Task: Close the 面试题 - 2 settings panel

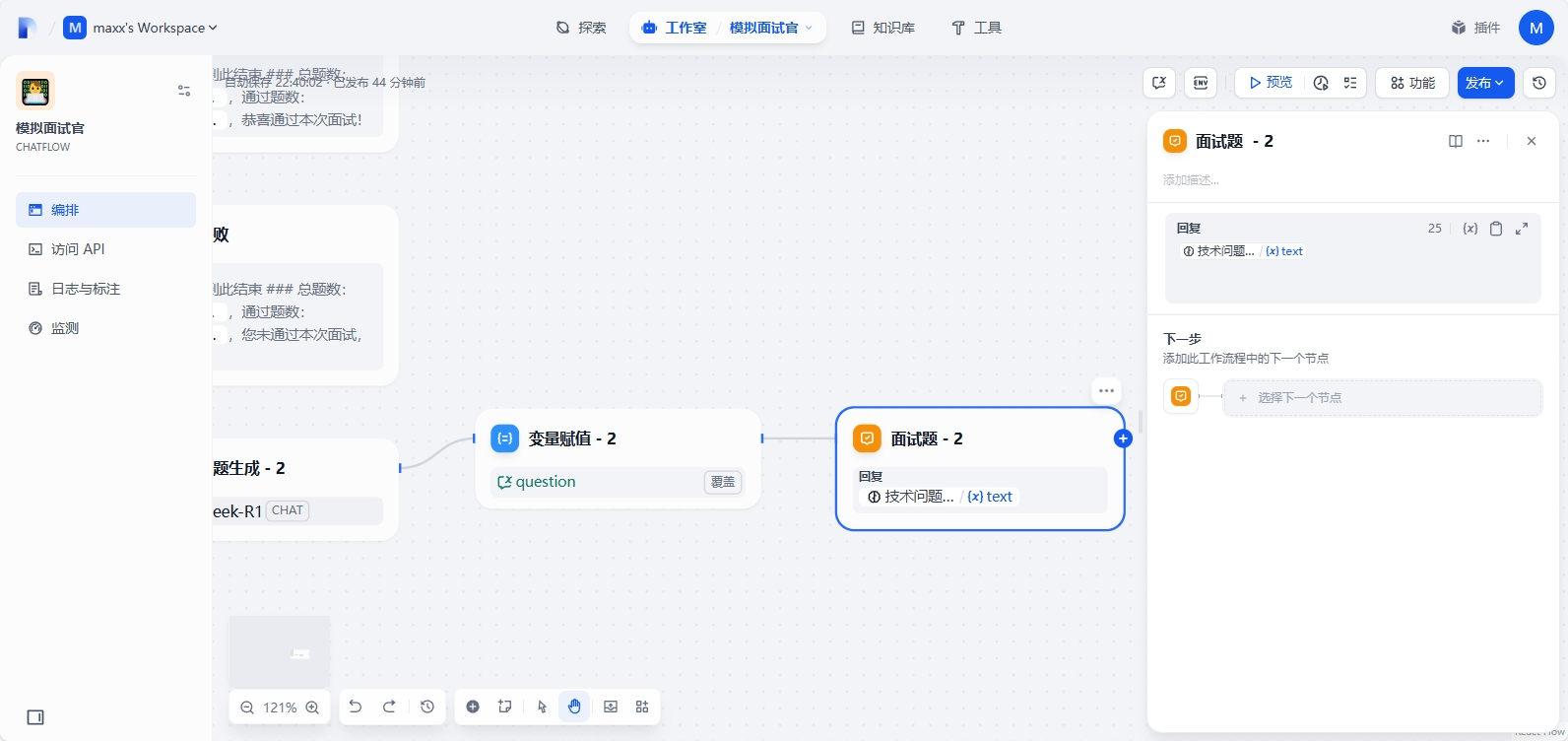Action: pyautogui.click(x=1532, y=141)
